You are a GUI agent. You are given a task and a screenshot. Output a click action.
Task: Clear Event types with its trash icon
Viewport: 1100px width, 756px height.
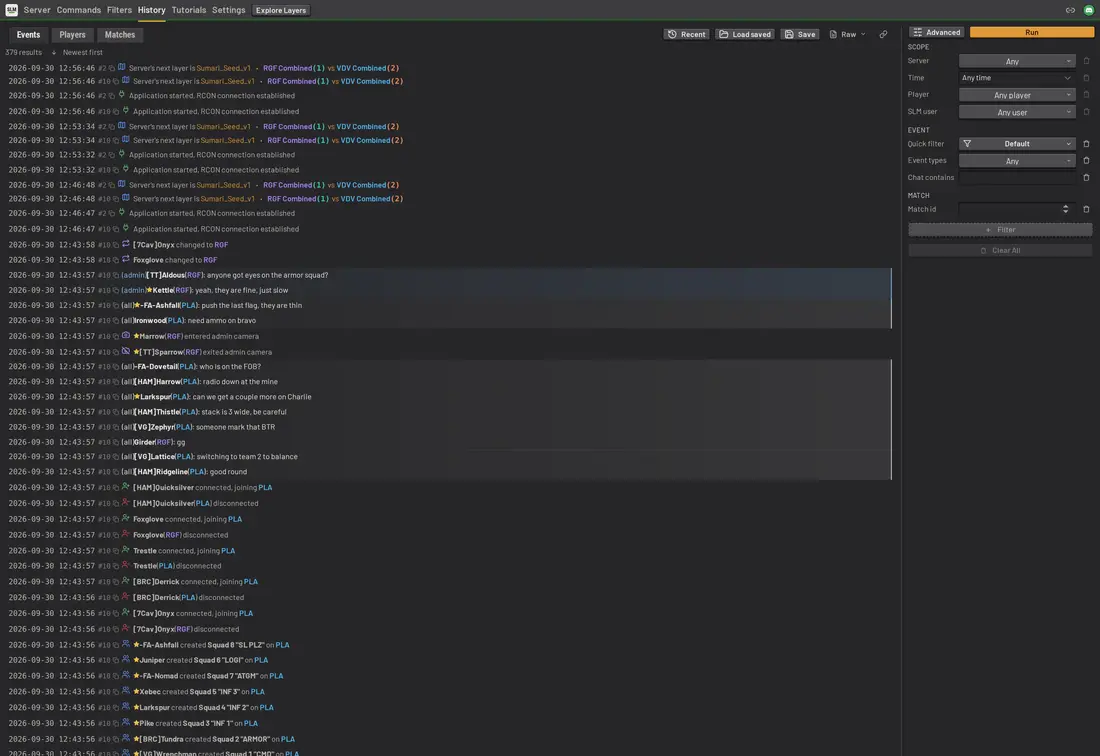tap(1086, 161)
